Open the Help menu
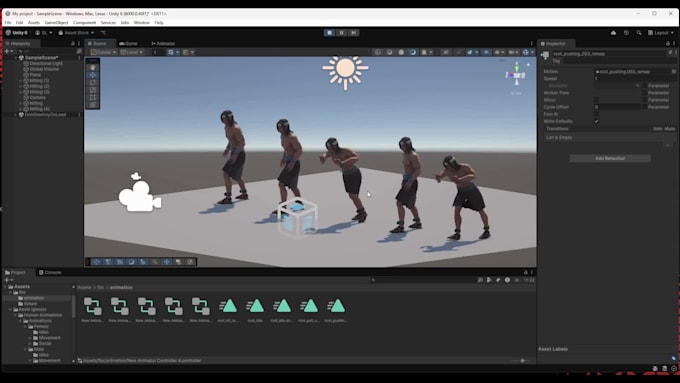680x383 pixels. (159, 23)
